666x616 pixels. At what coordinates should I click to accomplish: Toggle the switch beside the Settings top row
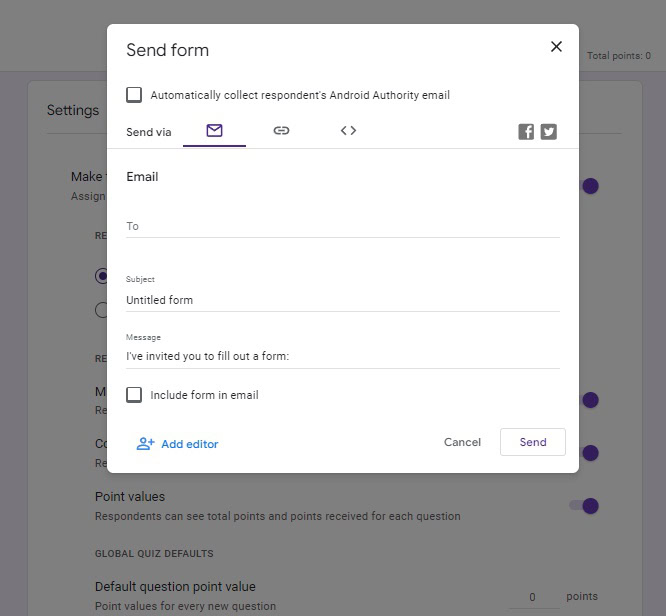(x=590, y=186)
